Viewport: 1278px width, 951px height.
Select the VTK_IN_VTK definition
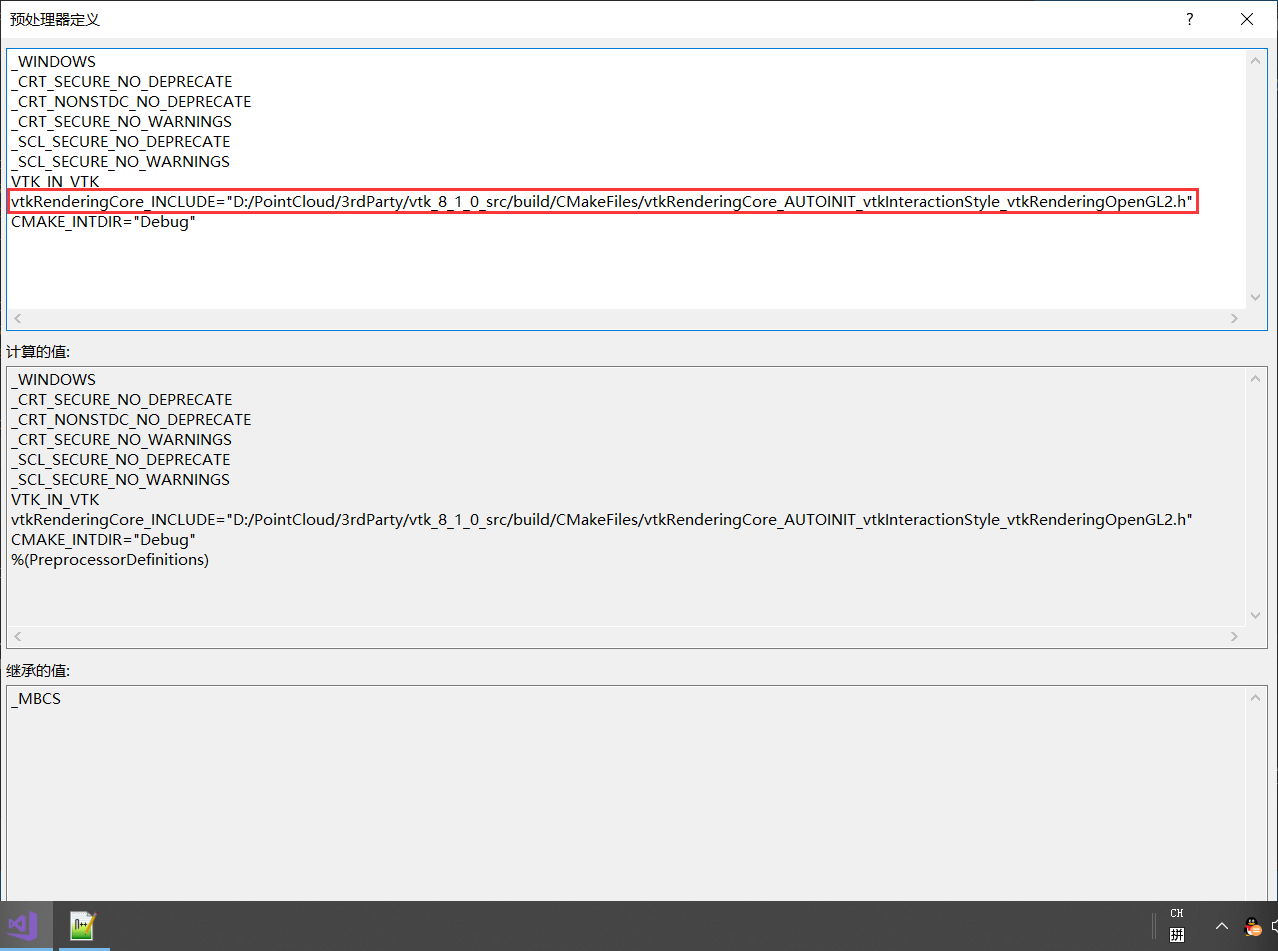coord(55,181)
